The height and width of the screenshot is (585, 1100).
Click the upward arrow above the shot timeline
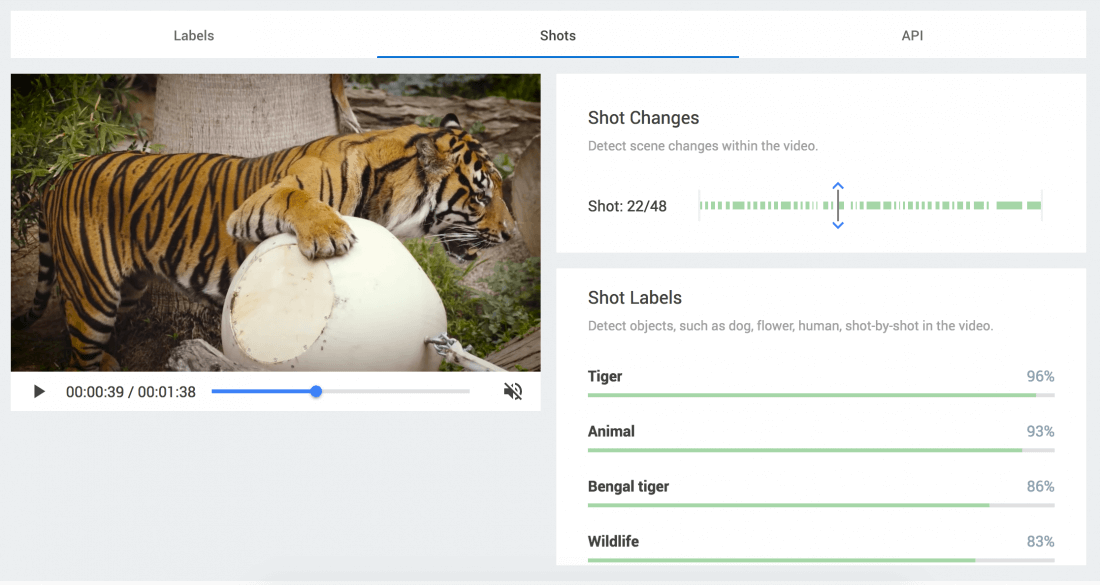[838, 184]
